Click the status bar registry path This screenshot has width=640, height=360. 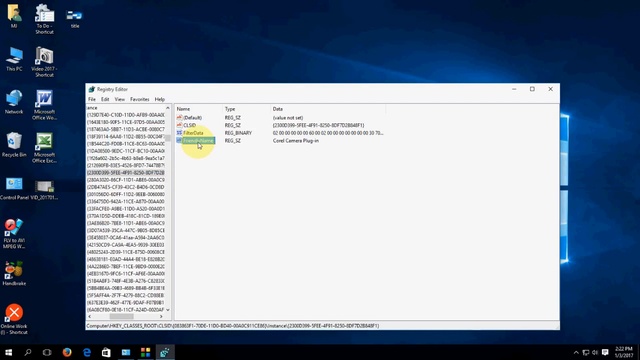[233, 326]
